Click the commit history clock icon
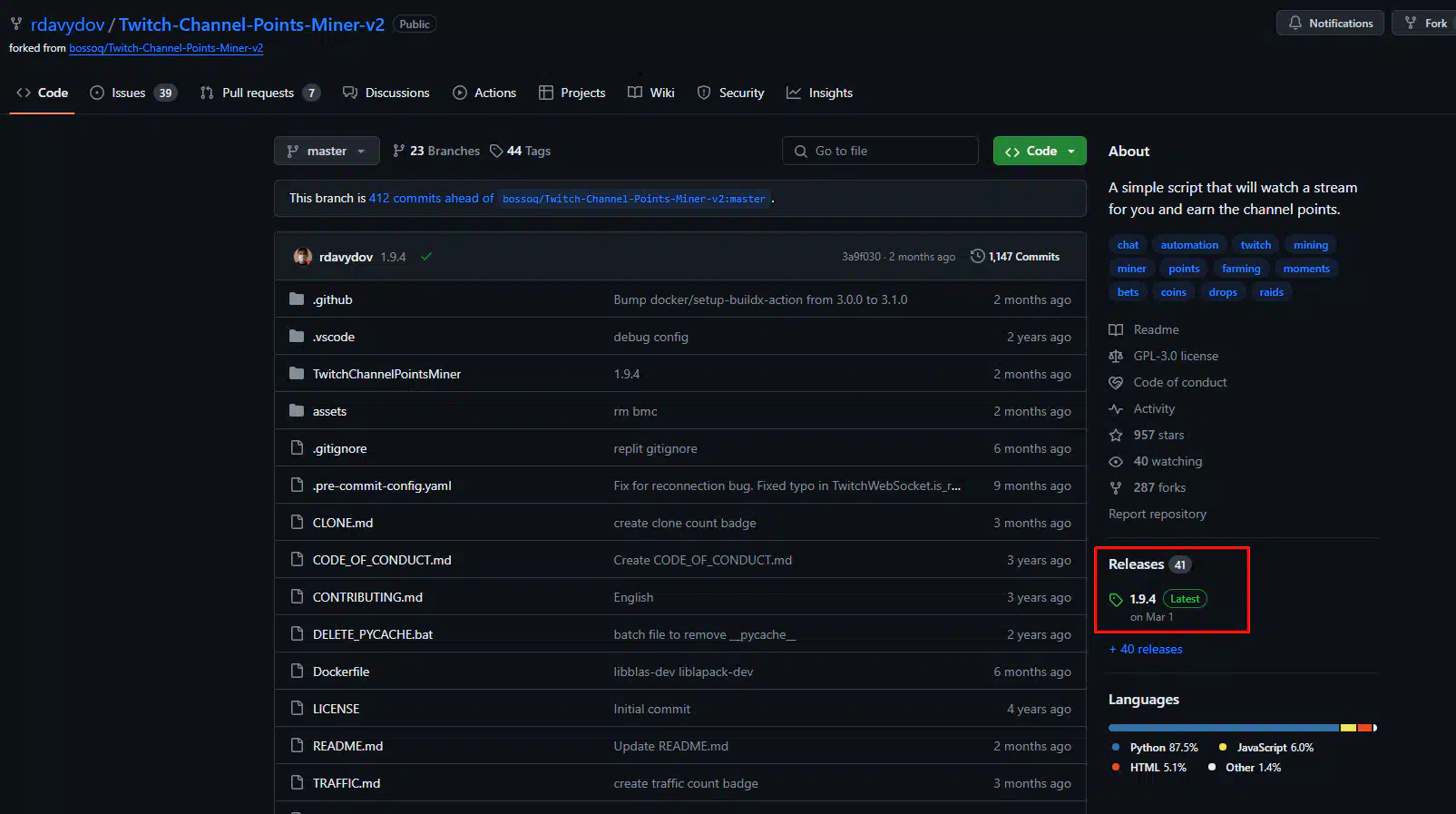The height and width of the screenshot is (814, 1456). pyautogui.click(x=977, y=256)
